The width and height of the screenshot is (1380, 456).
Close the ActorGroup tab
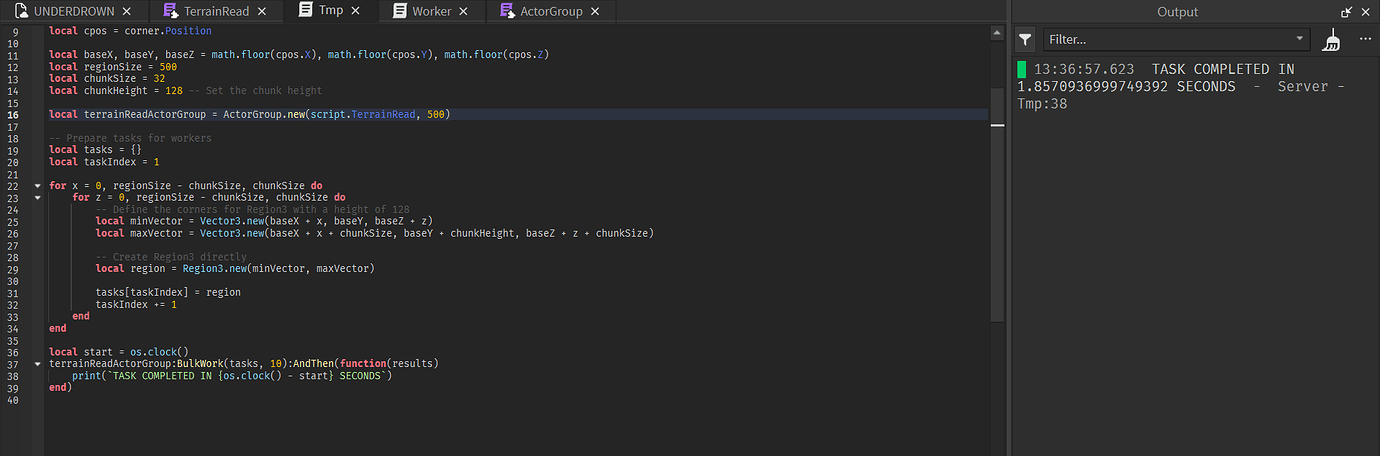[x=594, y=12]
